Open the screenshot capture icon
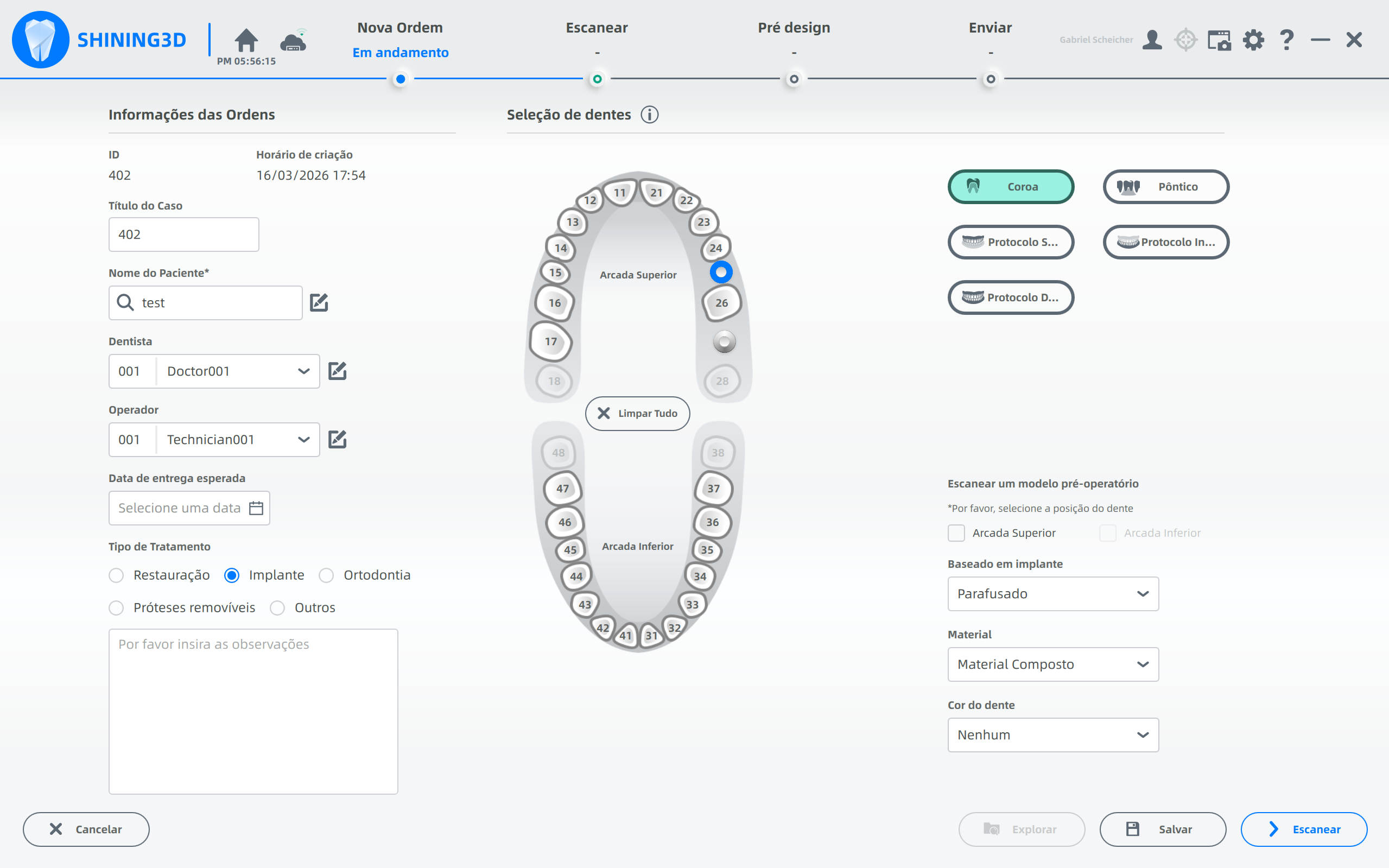 pyautogui.click(x=1219, y=40)
